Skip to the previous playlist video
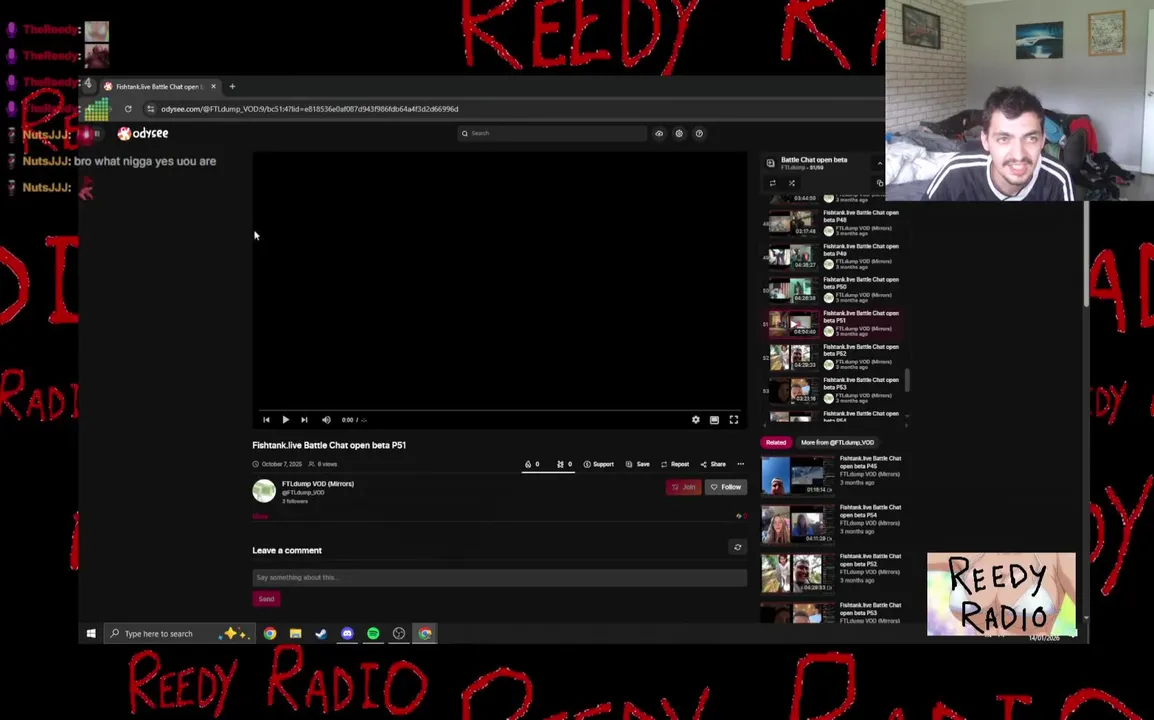The image size is (1154, 720). click(266, 420)
